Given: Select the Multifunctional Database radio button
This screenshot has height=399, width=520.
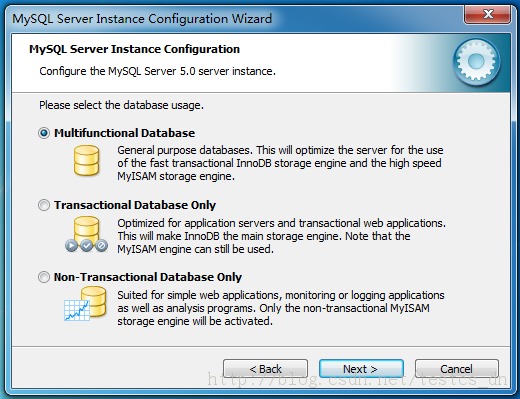Looking at the screenshot, I should click(x=44, y=133).
